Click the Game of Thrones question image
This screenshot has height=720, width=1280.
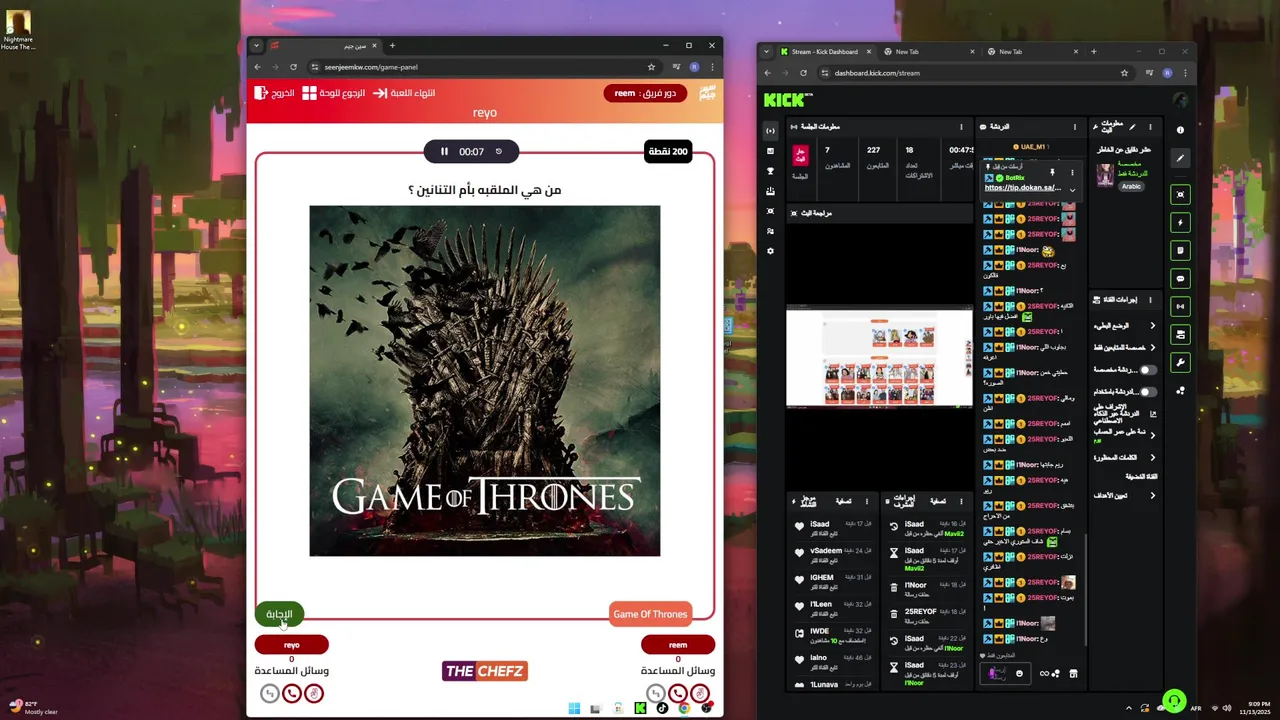click(x=485, y=381)
